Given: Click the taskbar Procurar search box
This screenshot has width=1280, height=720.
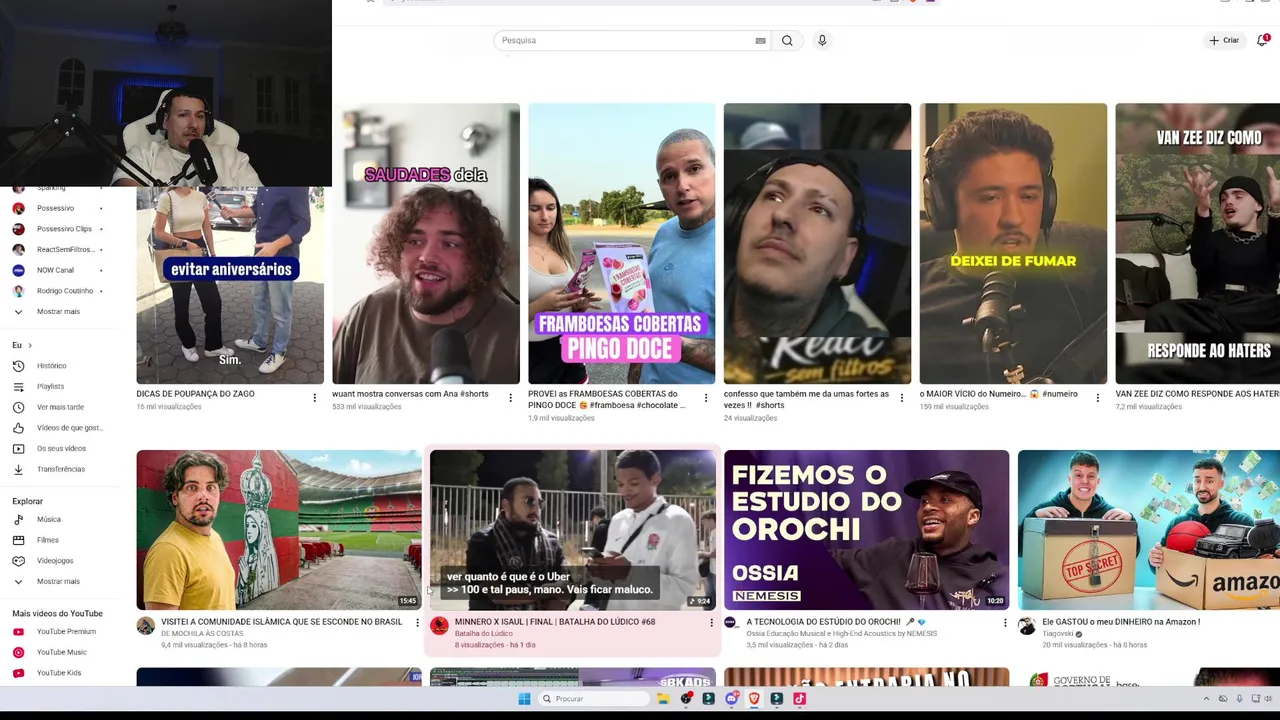Looking at the screenshot, I should point(594,699).
